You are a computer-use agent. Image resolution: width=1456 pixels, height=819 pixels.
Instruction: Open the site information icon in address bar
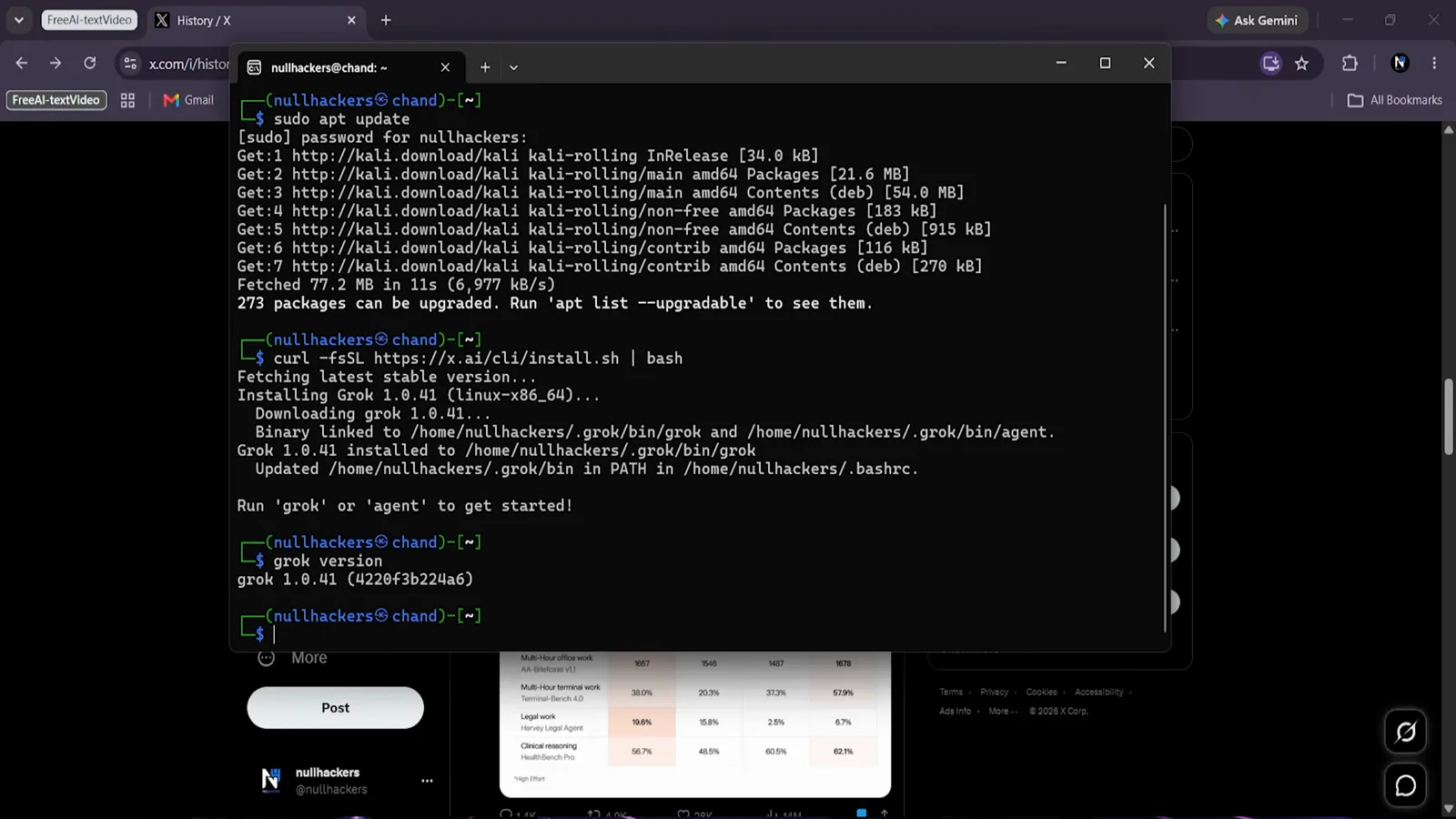point(130,63)
